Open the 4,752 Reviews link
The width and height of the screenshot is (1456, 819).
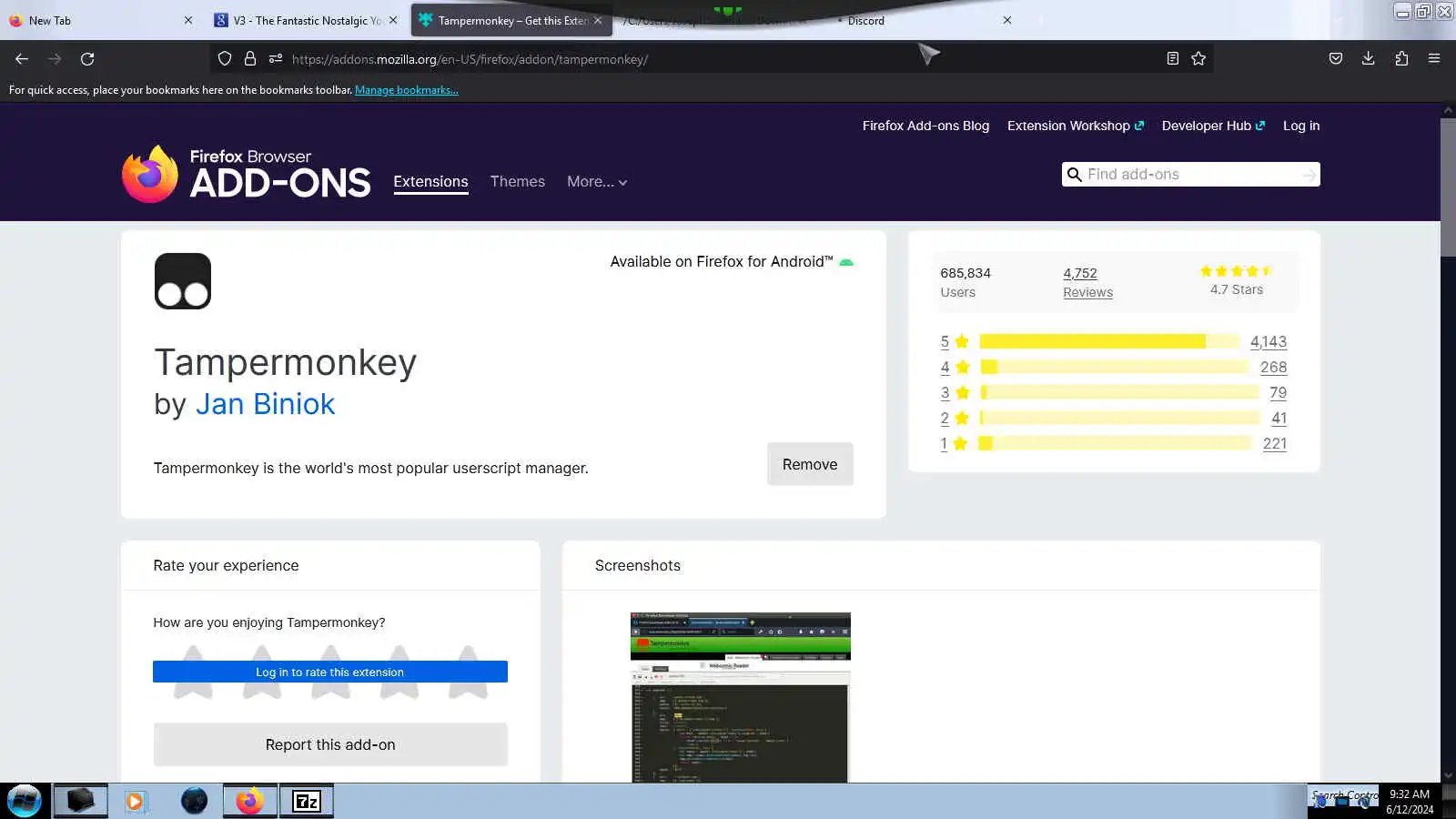click(1087, 282)
